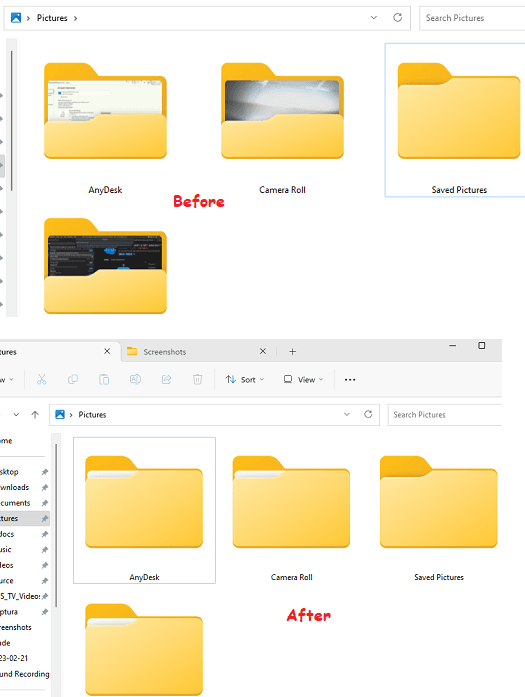
Task: Click the Up arrow navigation button
Action: pyautogui.click(x=35, y=414)
